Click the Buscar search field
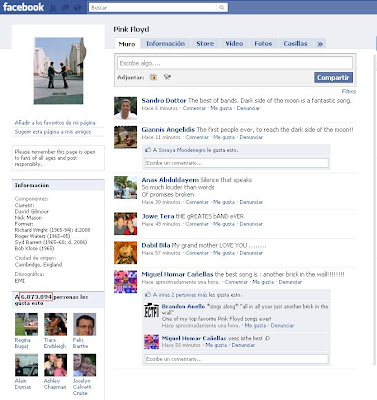377x400 pixels. click(153, 7)
